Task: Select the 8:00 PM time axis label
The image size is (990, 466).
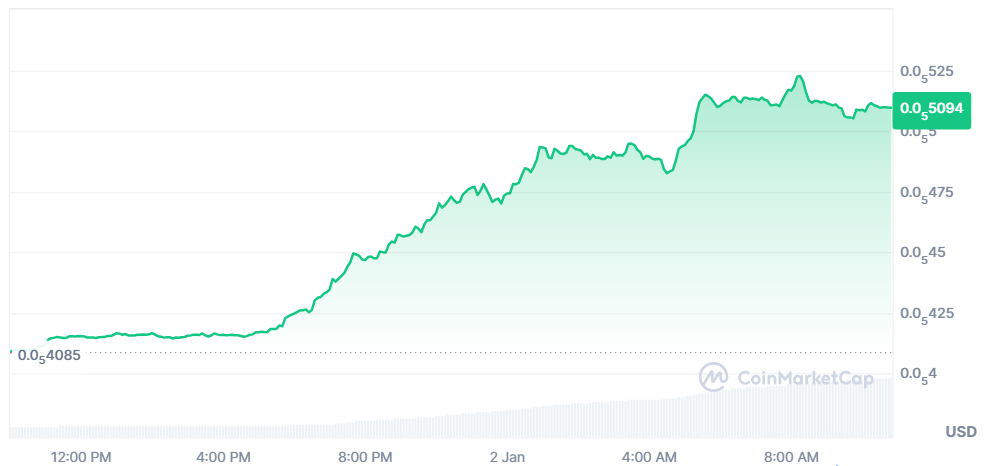Action: point(365,457)
